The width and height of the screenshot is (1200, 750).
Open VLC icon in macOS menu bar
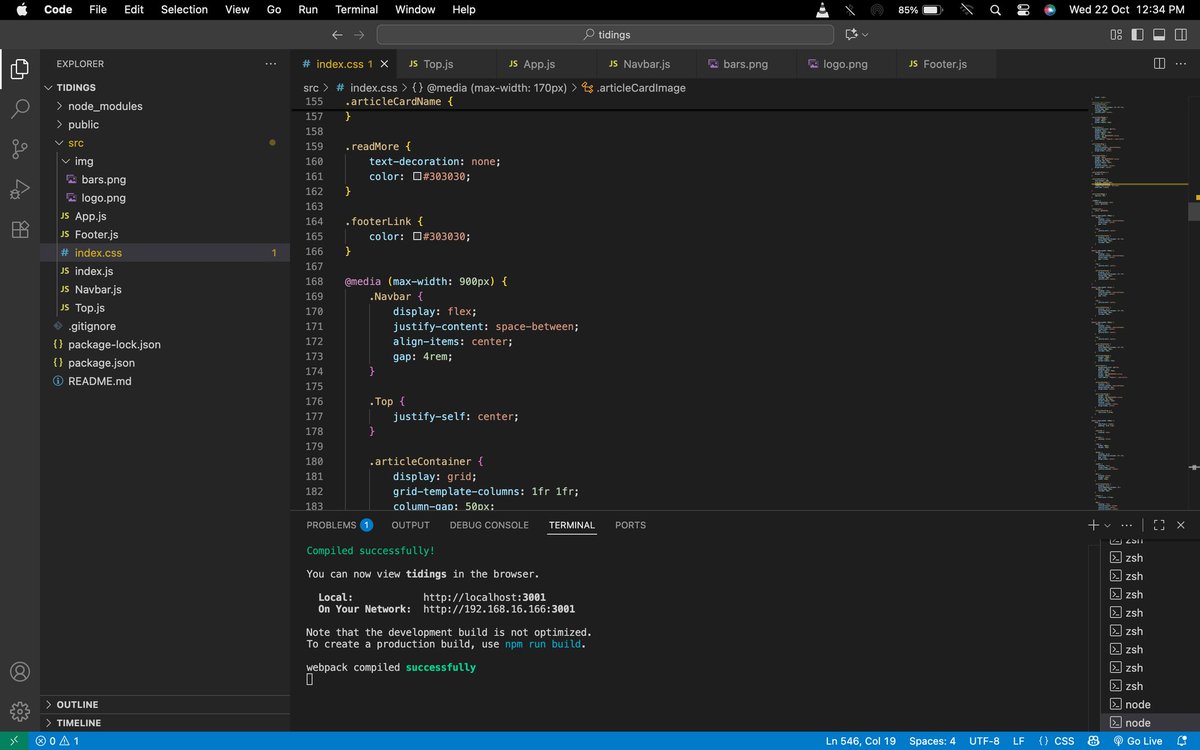tap(822, 10)
